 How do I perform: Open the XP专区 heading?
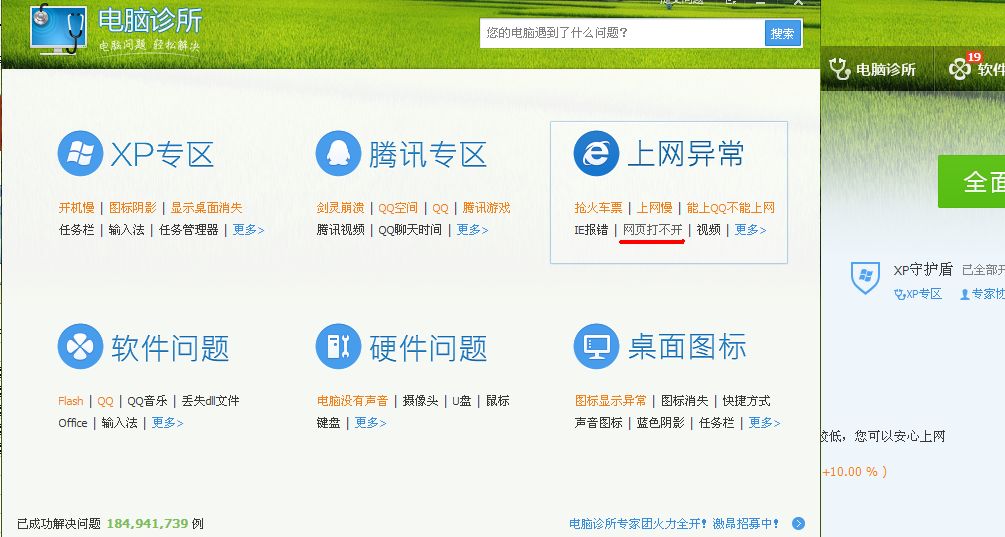(x=162, y=154)
